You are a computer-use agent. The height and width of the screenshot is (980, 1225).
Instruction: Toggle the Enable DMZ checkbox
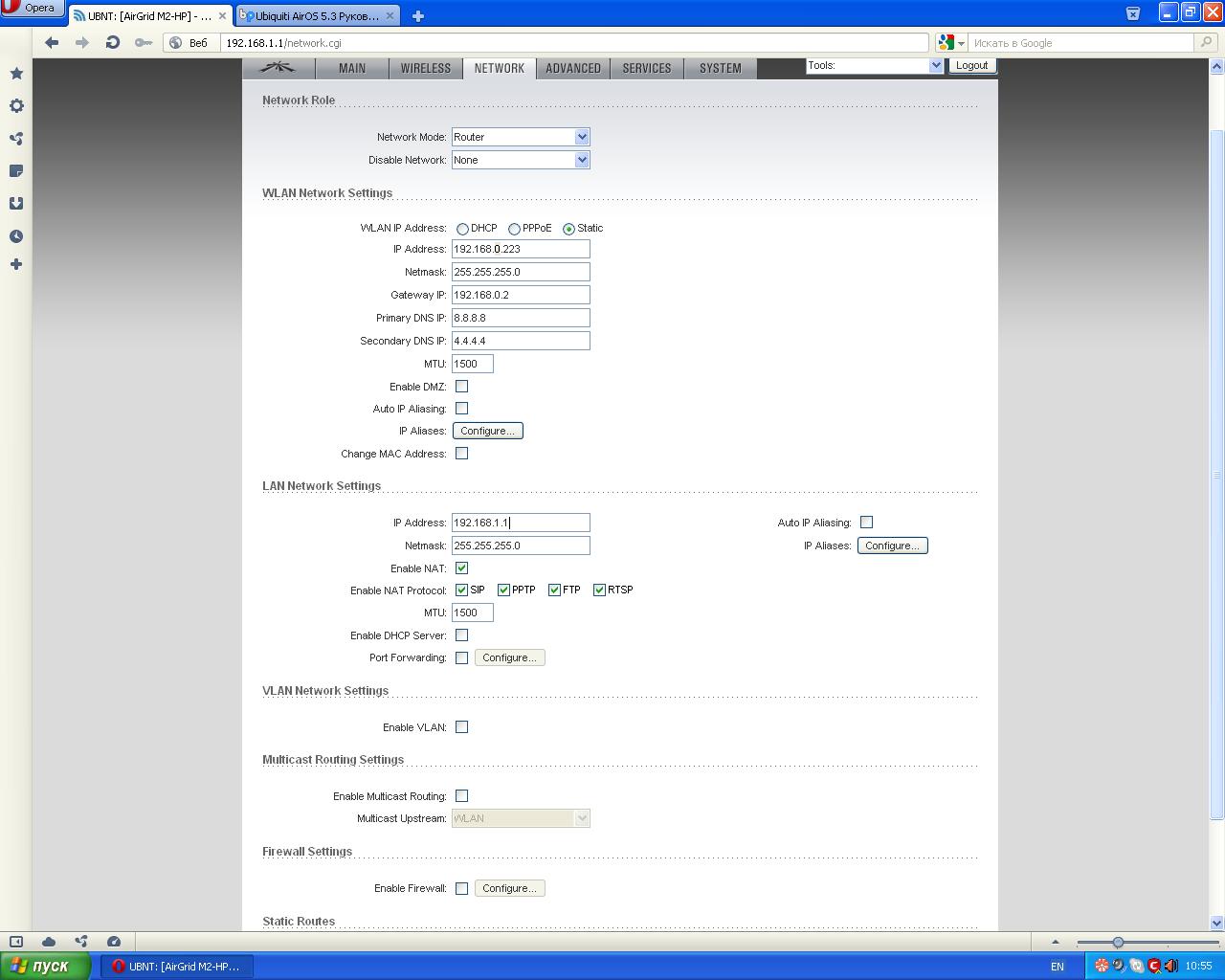click(x=462, y=387)
